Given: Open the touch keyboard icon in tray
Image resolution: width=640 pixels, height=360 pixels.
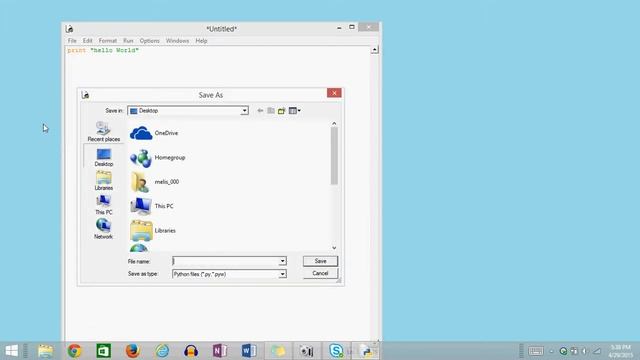Looking at the screenshot, I should click(536, 351).
